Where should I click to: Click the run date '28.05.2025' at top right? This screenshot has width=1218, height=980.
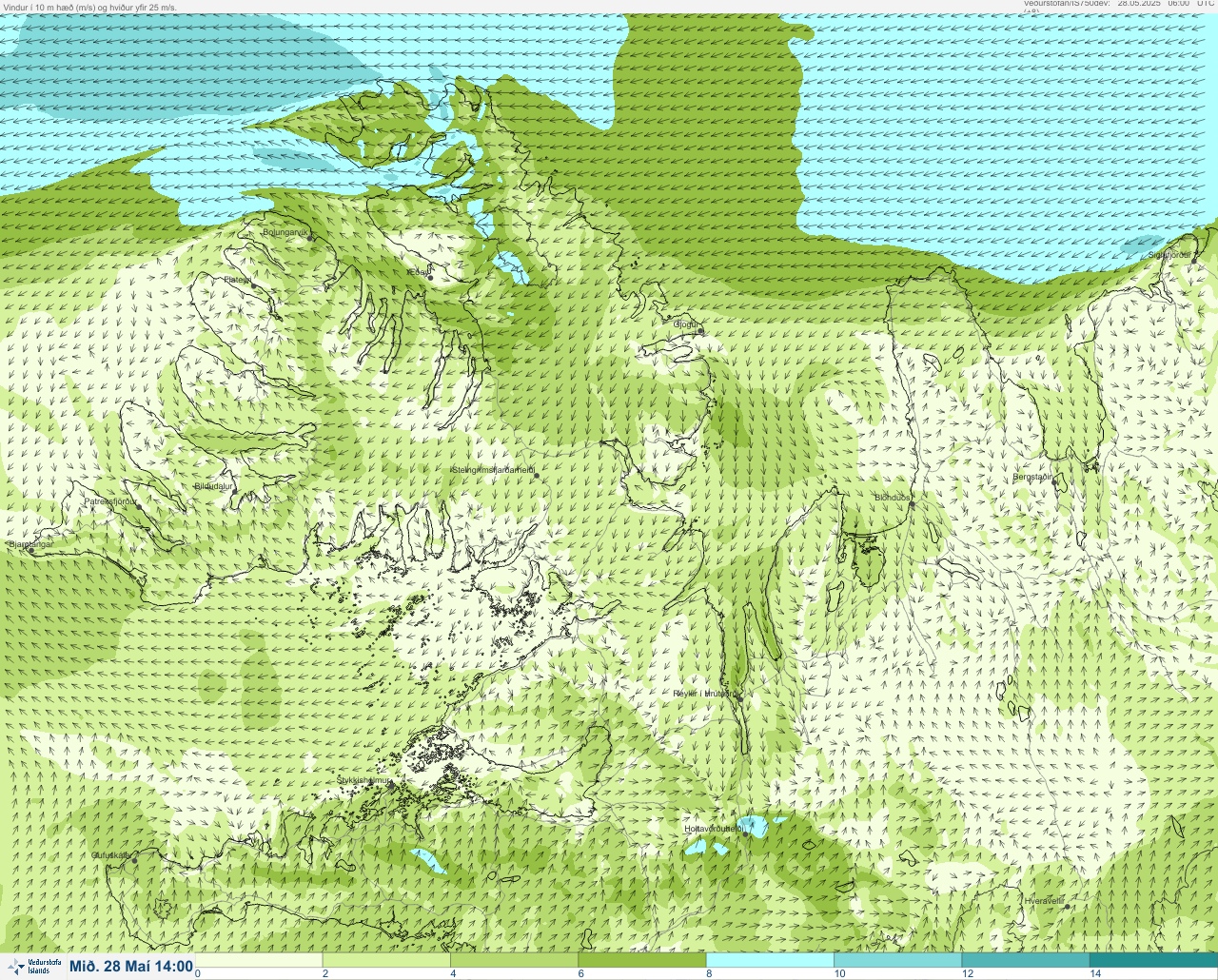coord(1139,4)
